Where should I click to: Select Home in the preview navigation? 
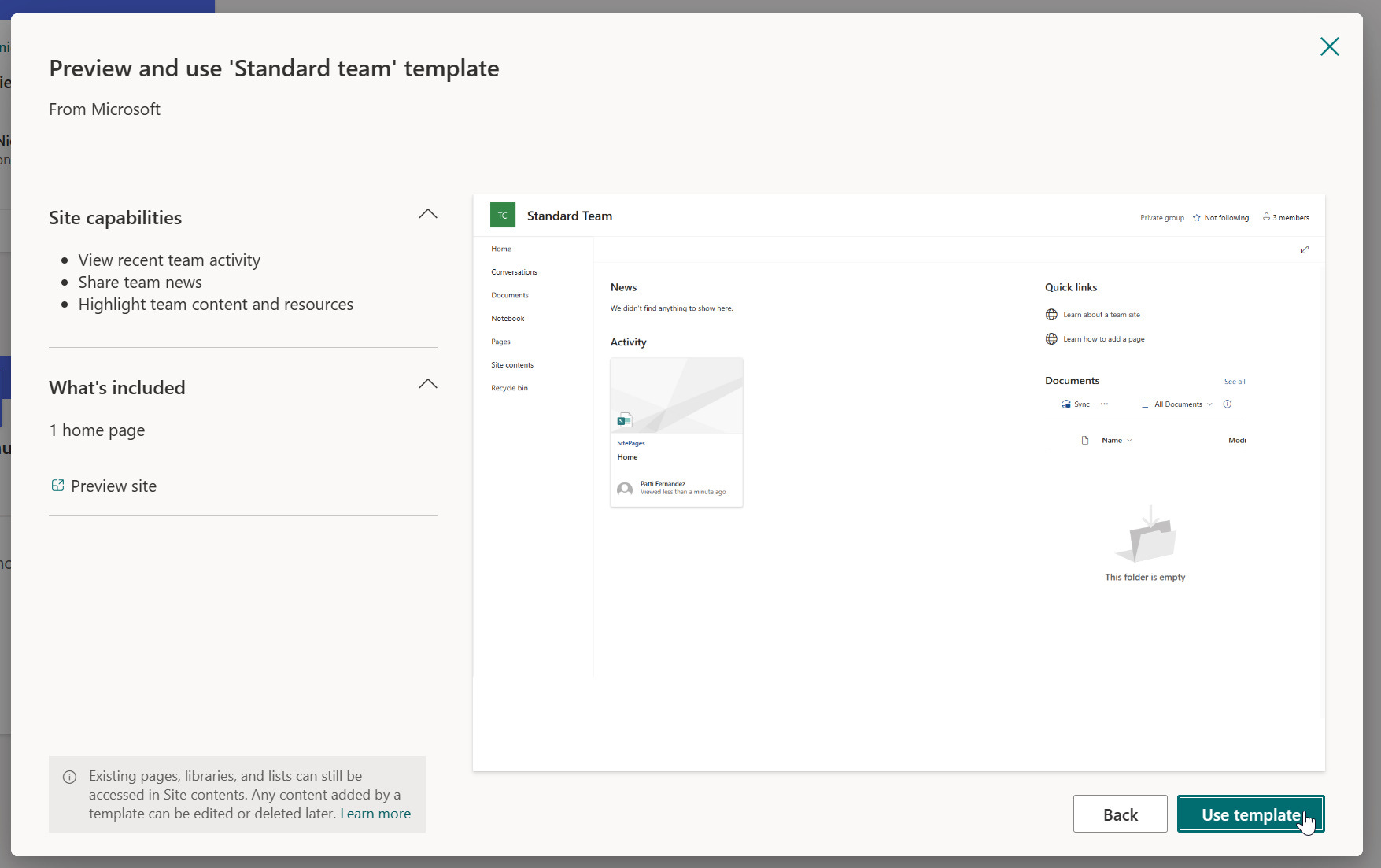(x=501, y=249)
